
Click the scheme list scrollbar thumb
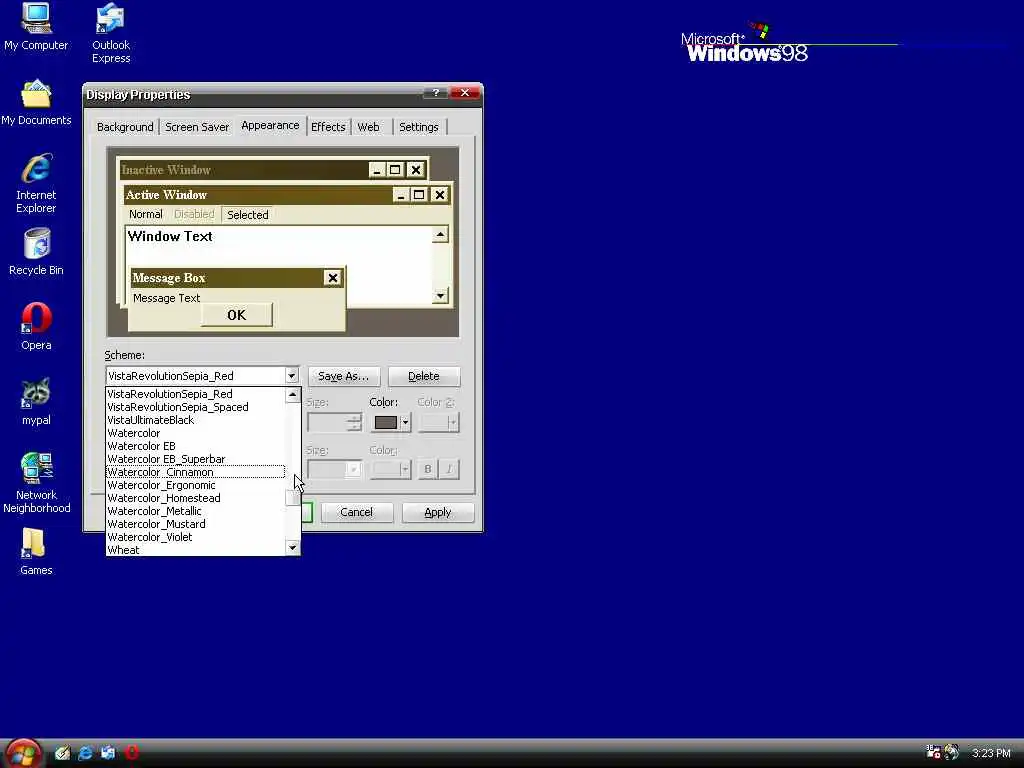293,498
